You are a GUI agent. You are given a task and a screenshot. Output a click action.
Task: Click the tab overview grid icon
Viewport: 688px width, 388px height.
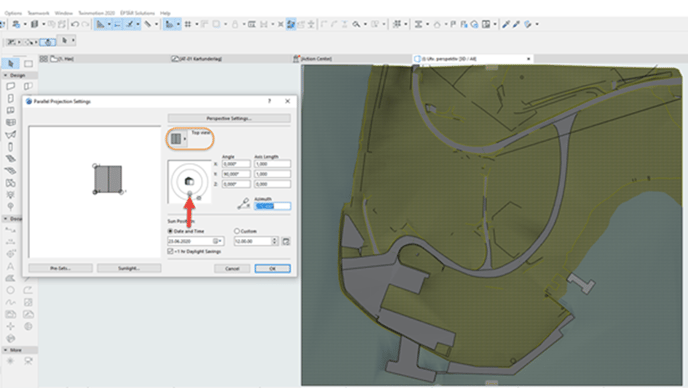[x=43, y=58]
